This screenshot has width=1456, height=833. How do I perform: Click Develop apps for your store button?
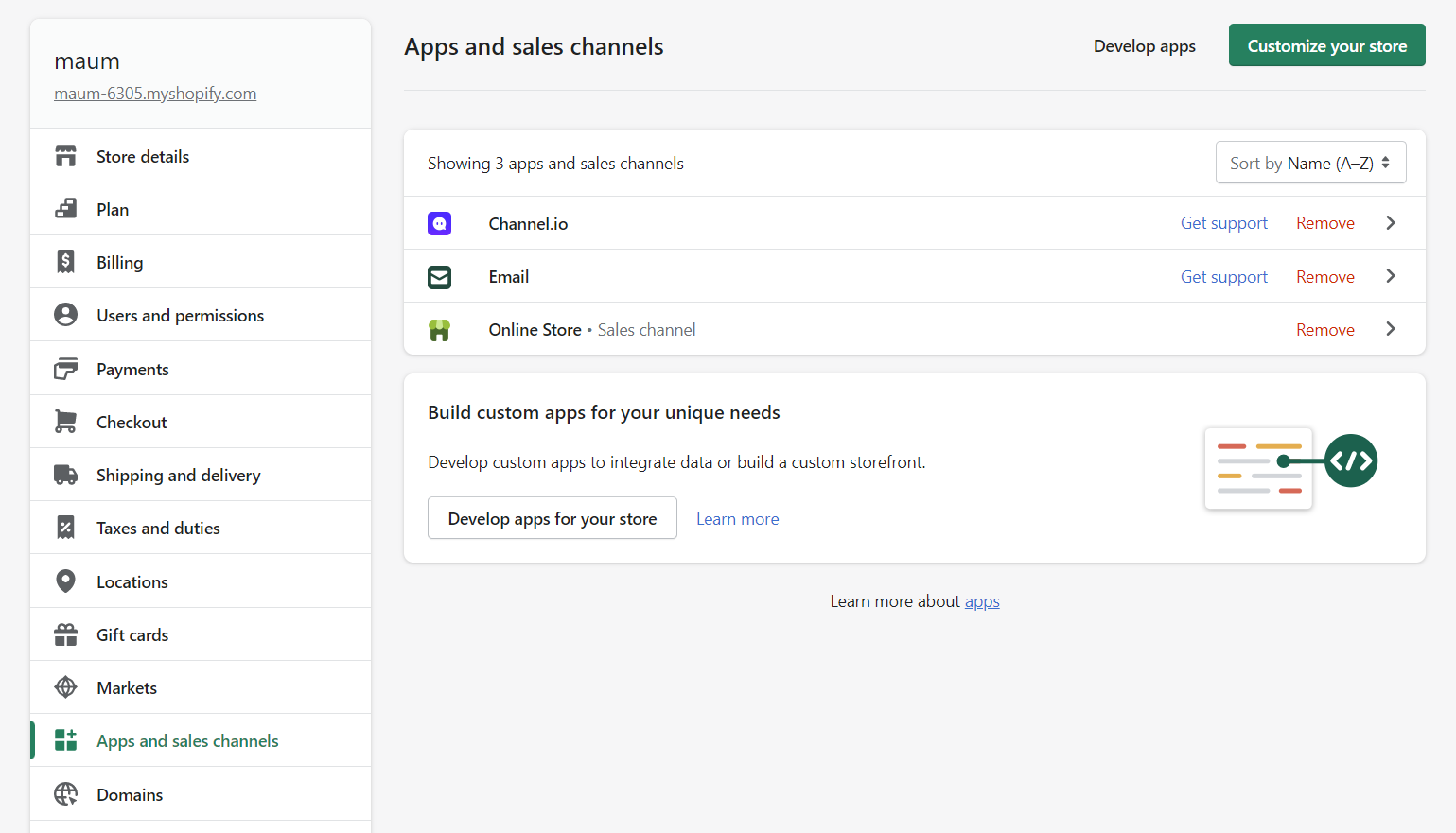coord(552,518)
